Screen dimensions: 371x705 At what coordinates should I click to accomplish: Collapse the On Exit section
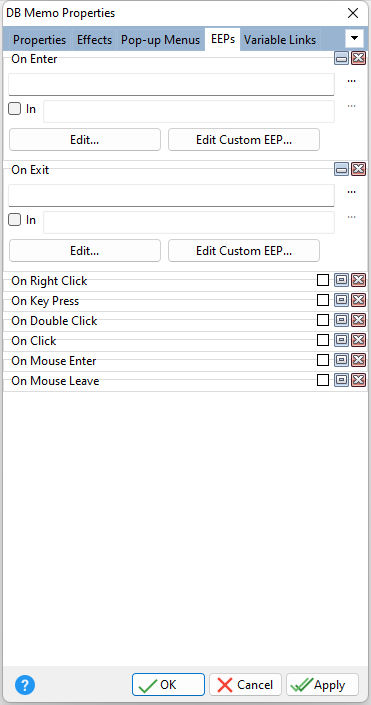[x=341, y=169]
